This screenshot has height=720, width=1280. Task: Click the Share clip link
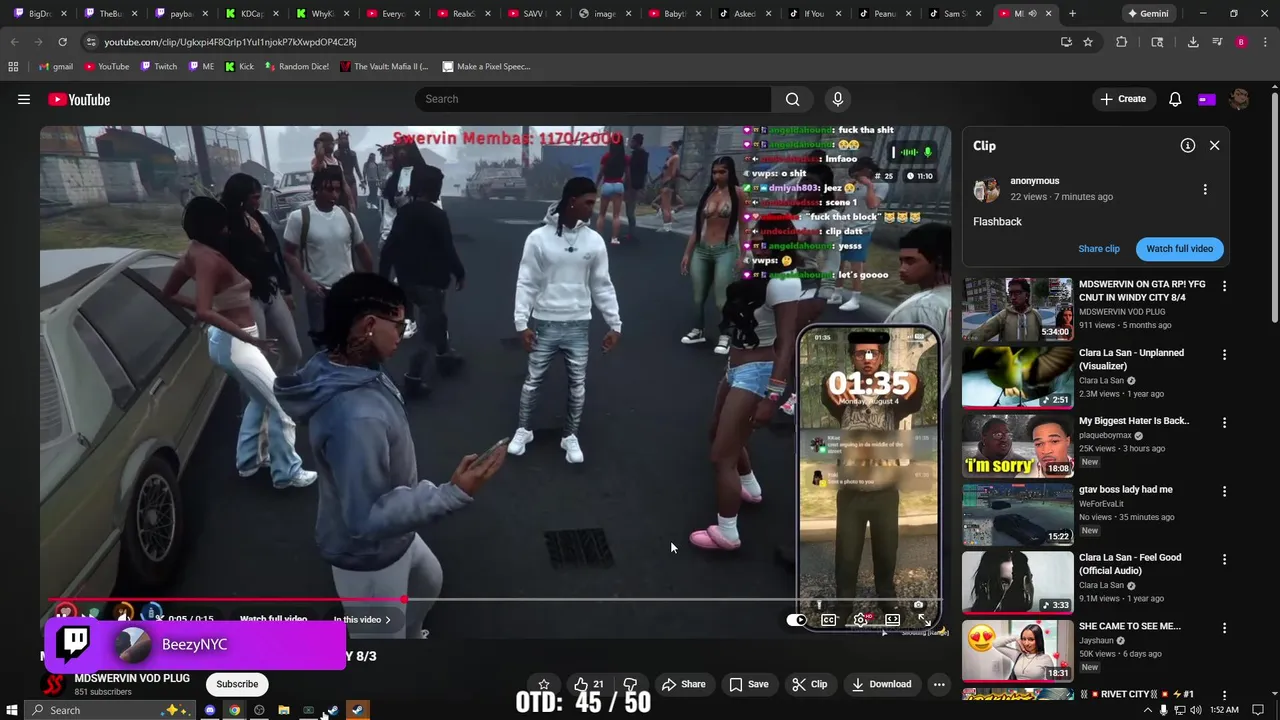(x=1099, y=249)
